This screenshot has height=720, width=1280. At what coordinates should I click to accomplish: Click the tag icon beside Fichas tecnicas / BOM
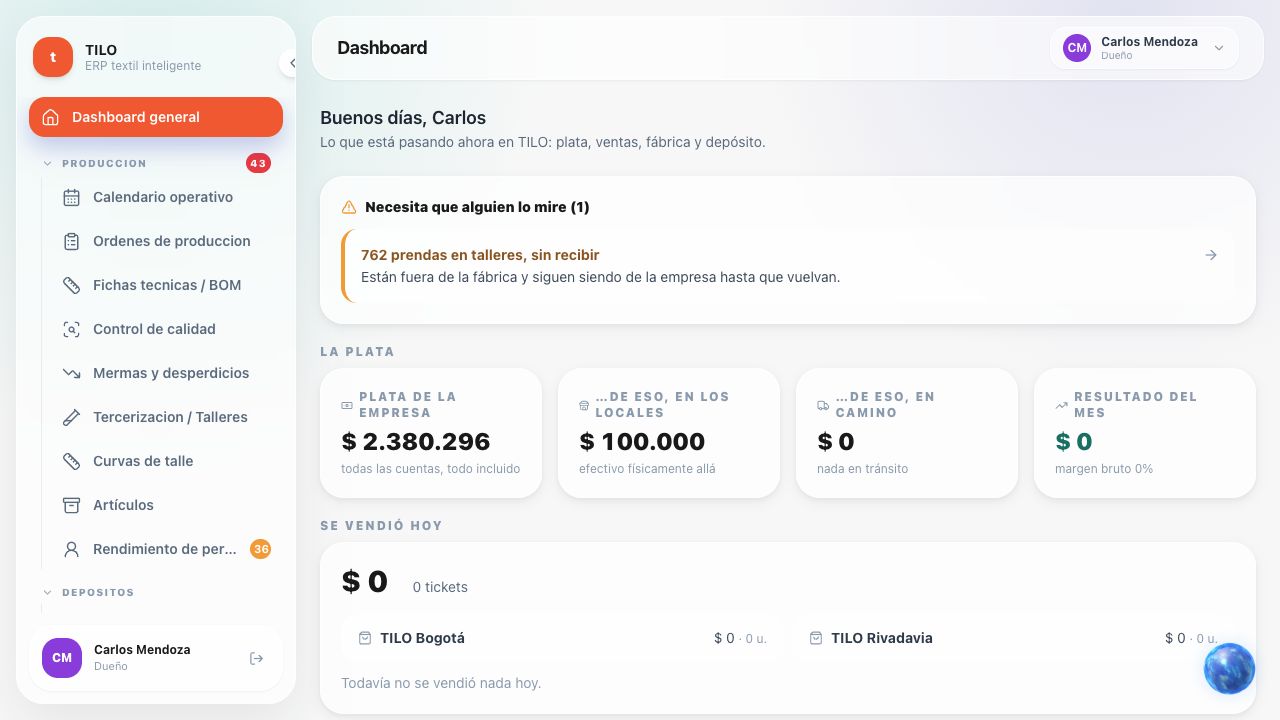click(71, 285)
